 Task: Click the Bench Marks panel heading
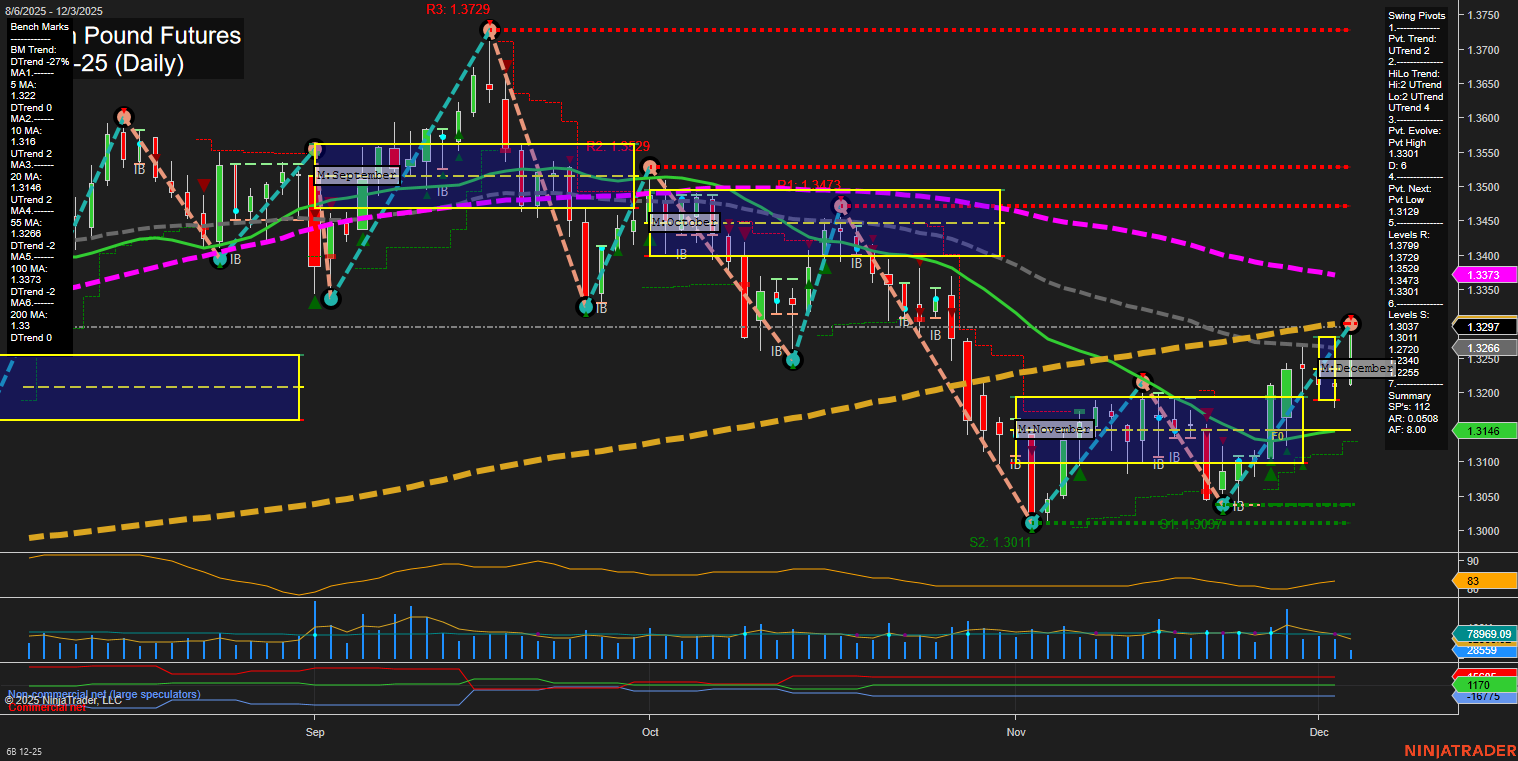coord(39,26)
